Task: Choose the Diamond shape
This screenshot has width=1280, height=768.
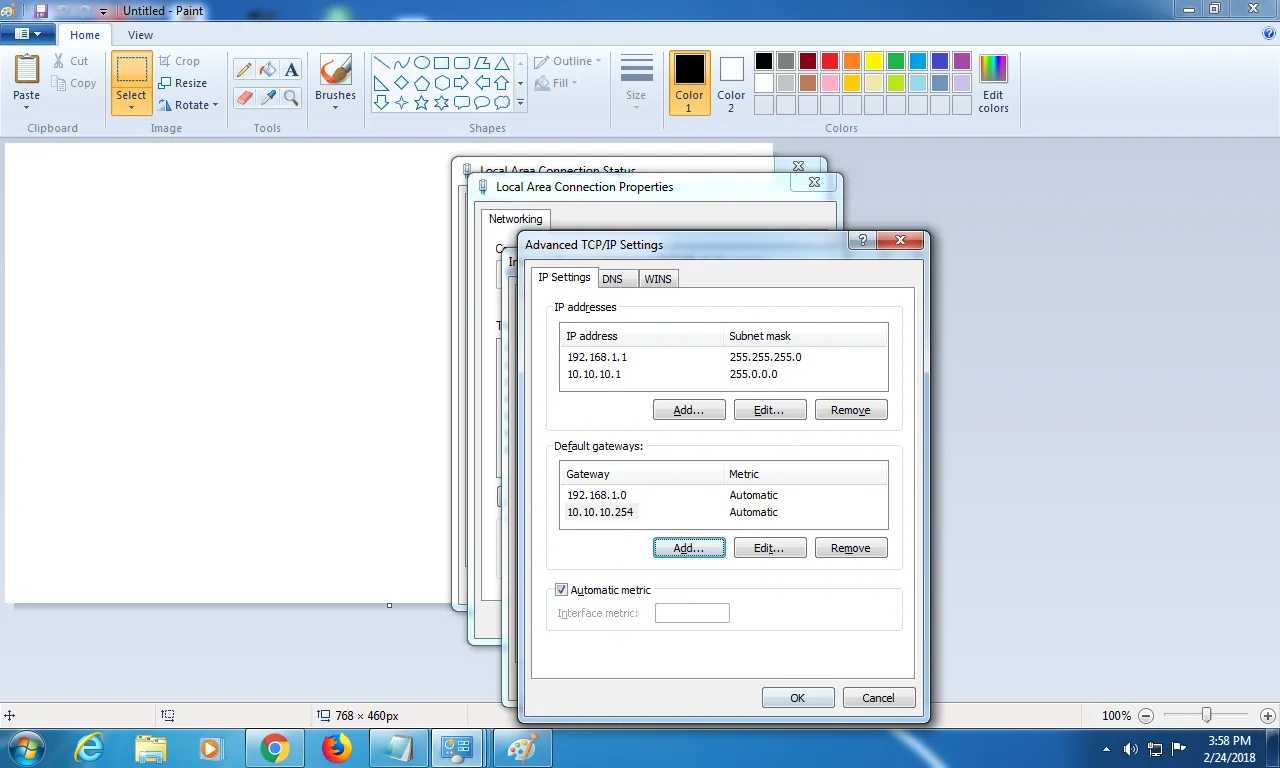Action: click(402, 83)
